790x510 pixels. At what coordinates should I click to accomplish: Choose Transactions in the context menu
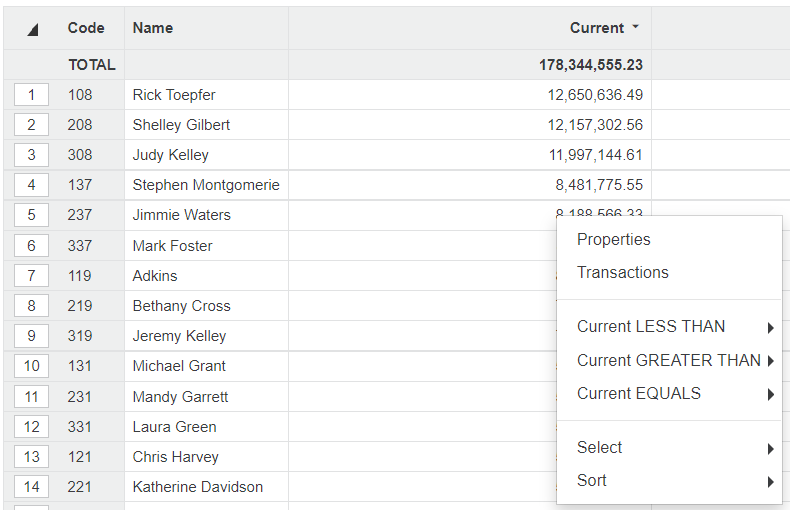click(622, 273)
